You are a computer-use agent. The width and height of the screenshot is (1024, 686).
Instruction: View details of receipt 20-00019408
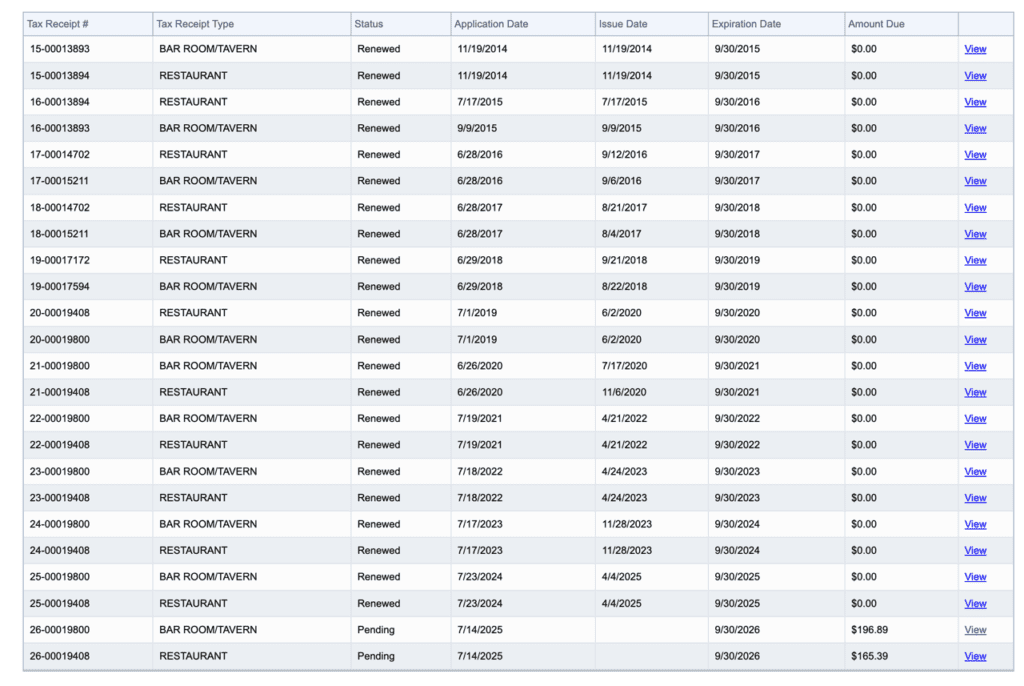[x=975, y=313]
